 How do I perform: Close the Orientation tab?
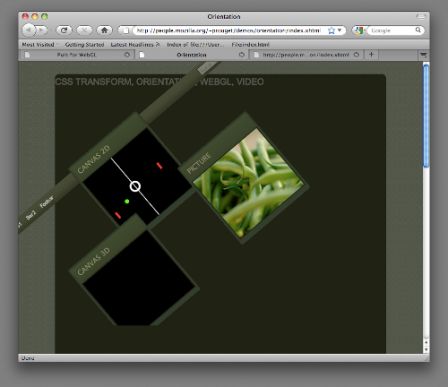tap(242, 55)
